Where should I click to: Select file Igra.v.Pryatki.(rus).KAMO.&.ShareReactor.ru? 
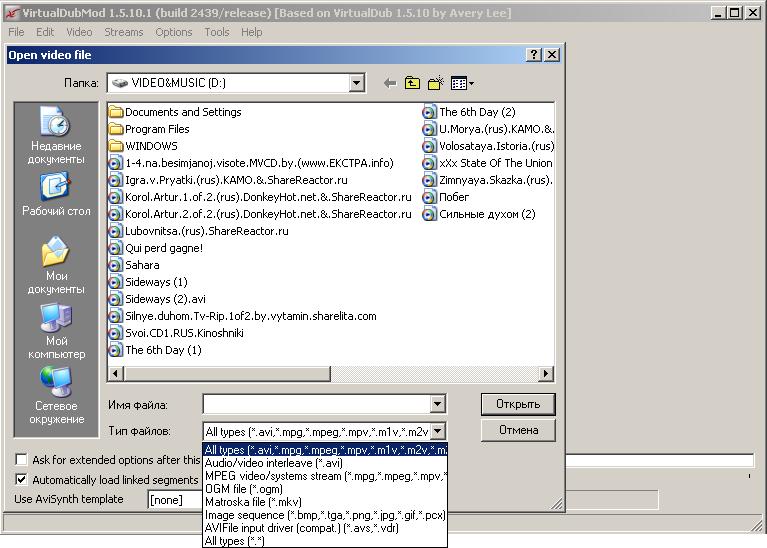click(228, 180)
